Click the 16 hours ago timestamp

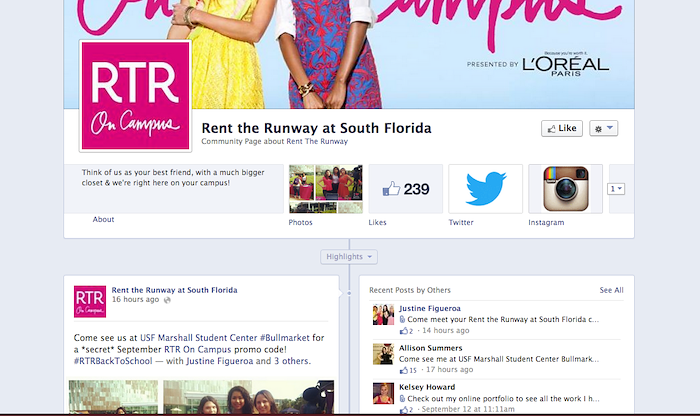point(135,300)
